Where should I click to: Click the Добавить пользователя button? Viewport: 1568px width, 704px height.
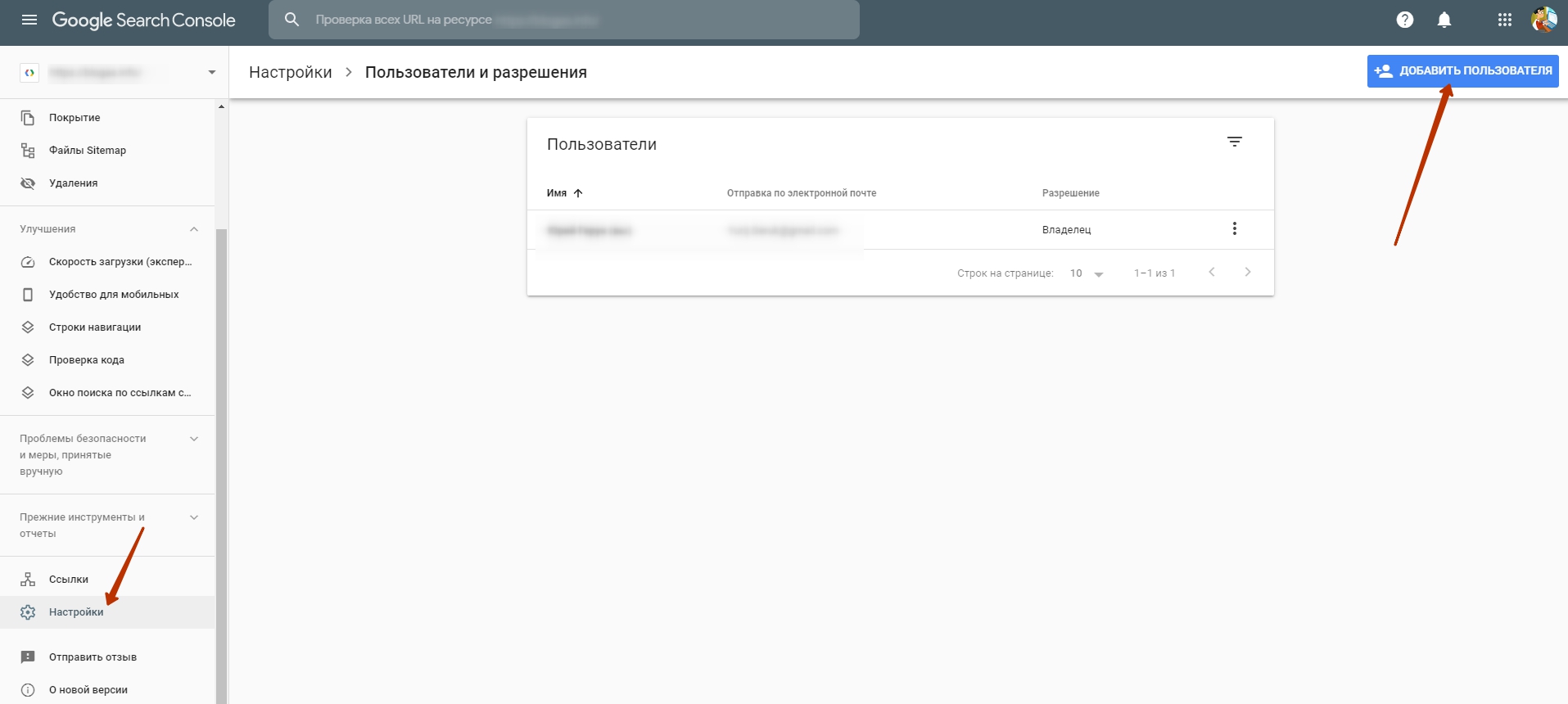1462,71
